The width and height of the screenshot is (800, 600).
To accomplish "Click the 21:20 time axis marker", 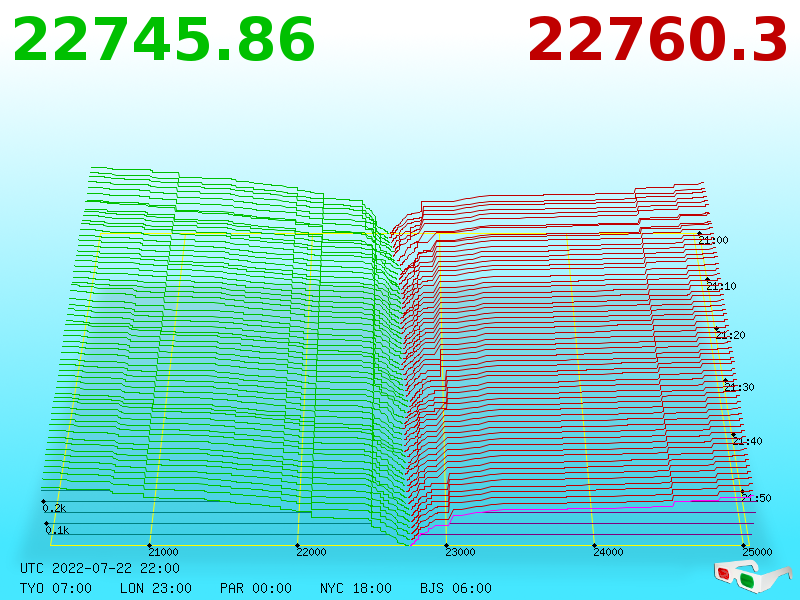I will pos(730,335).
